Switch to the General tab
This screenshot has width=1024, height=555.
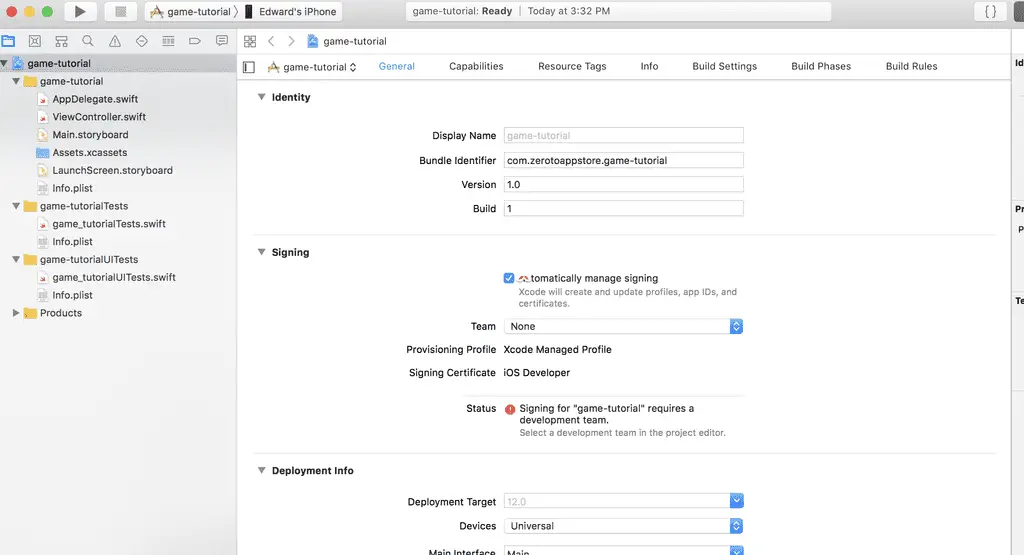pyautogui.click(x=396, y=66)
